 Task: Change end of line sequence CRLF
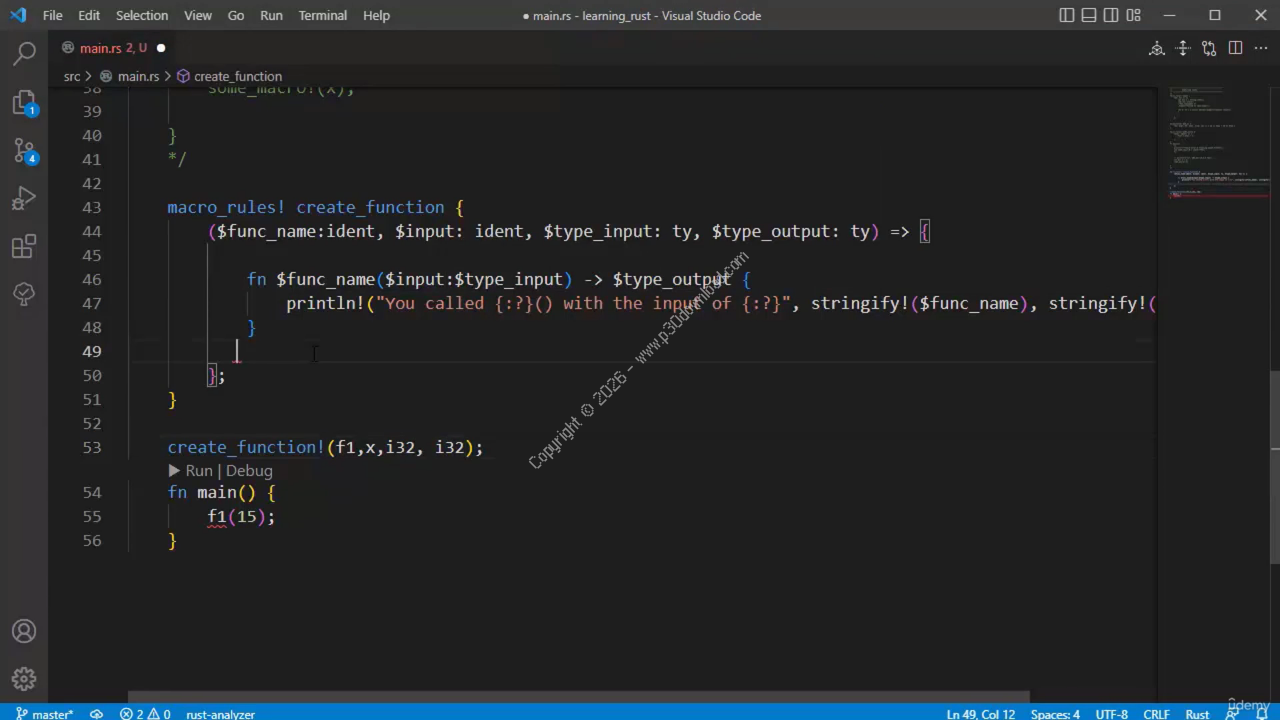[1156, 714]
